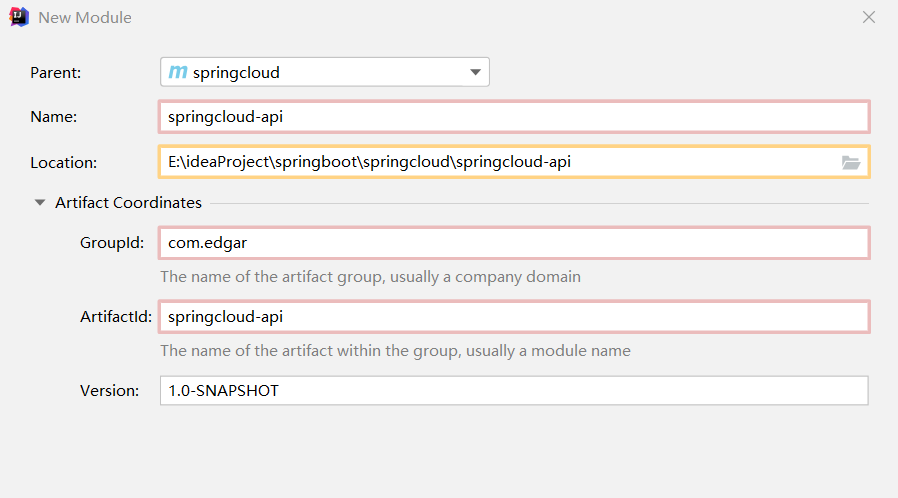This screenshot has width=898, height=498.
Task: Click the 'Parent:' label
Action: tap(56, 72)
